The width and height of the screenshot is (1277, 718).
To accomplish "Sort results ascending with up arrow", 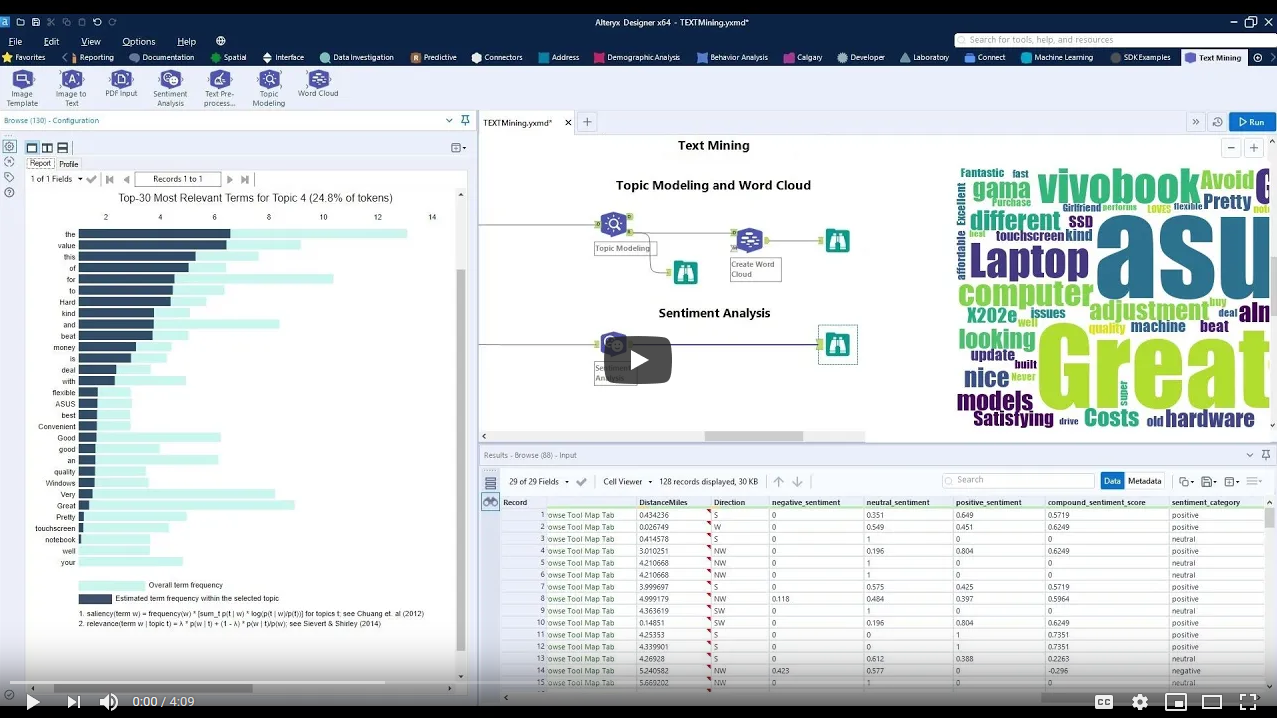I will pos(779,481).
